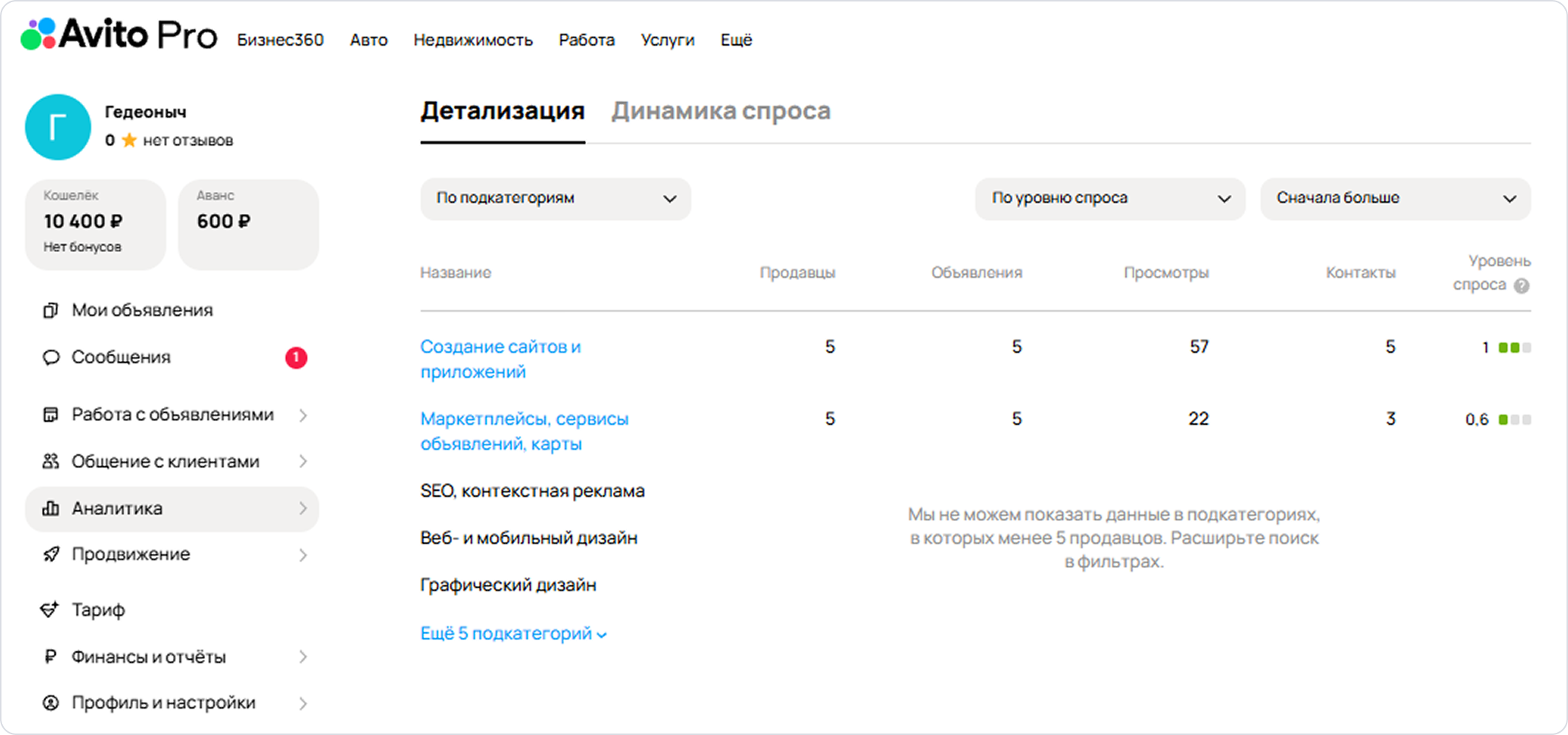Viewport: 1568px width, 735px height.
Task: Click the red unread messages badge
Action: [x=296, y=358]
